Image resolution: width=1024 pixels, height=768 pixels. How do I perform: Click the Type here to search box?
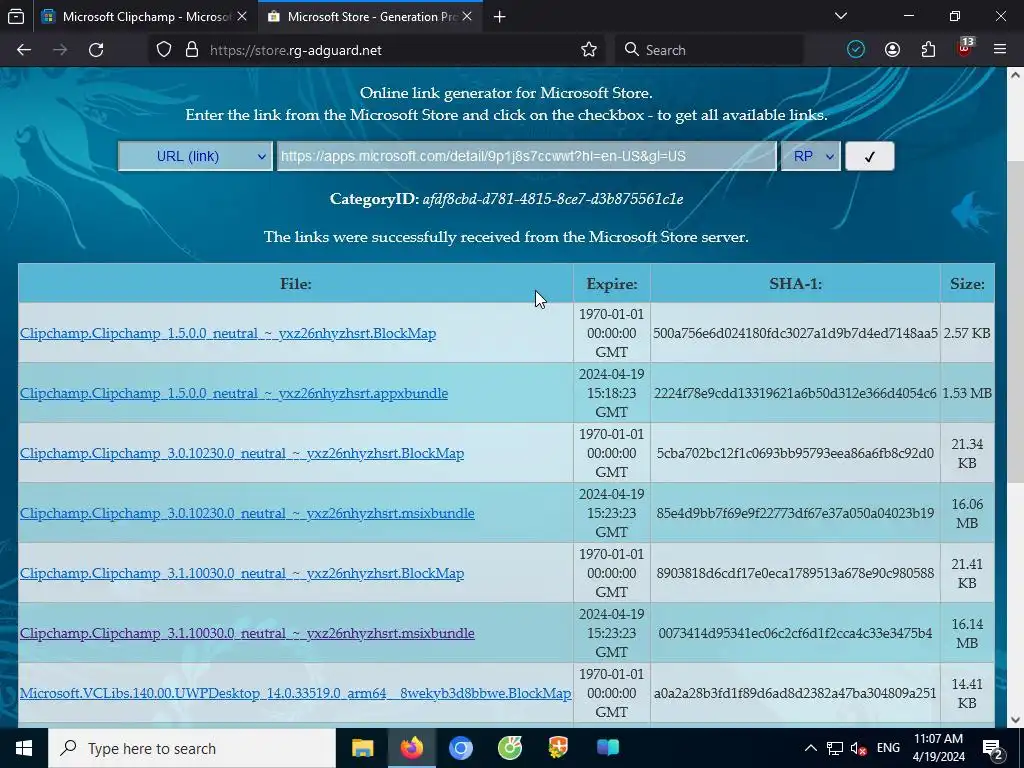pyautogui.click(x=192, y=748)
